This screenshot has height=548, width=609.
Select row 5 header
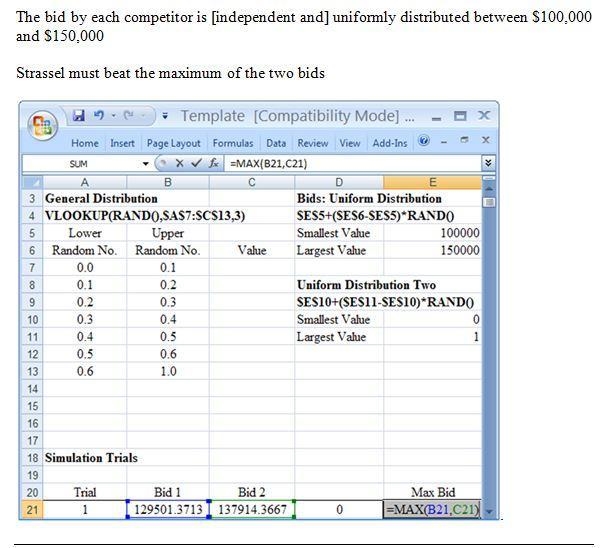[33, 233]
